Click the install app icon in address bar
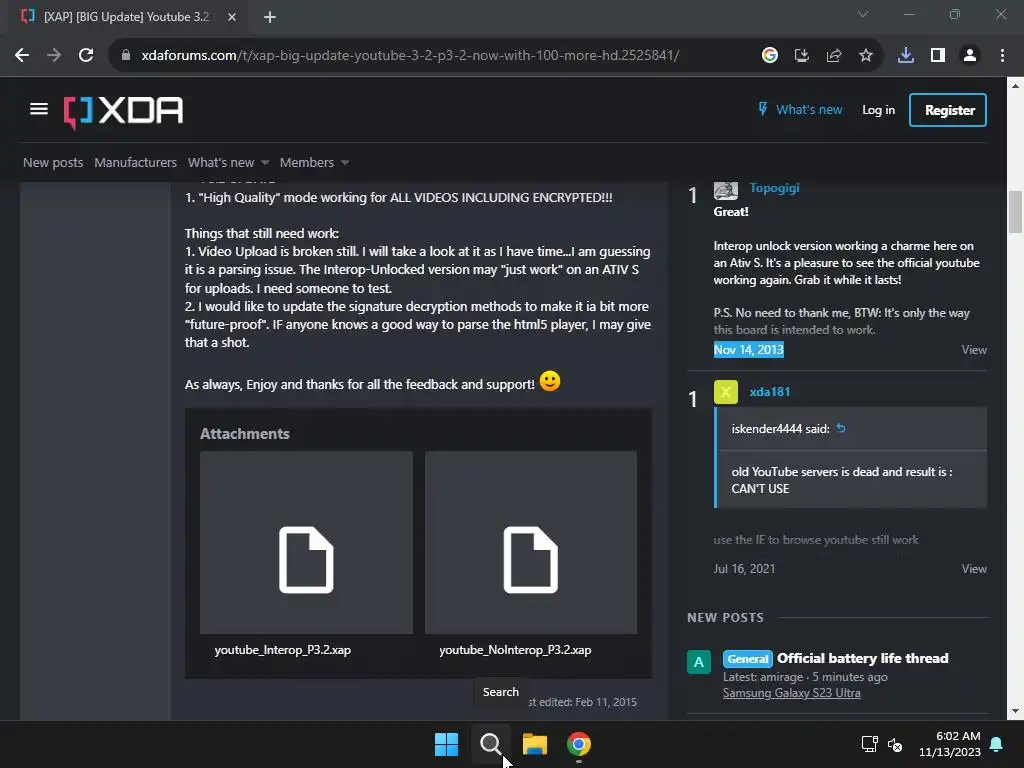This screenshot has width=1024, height=768. coord(801,56)
